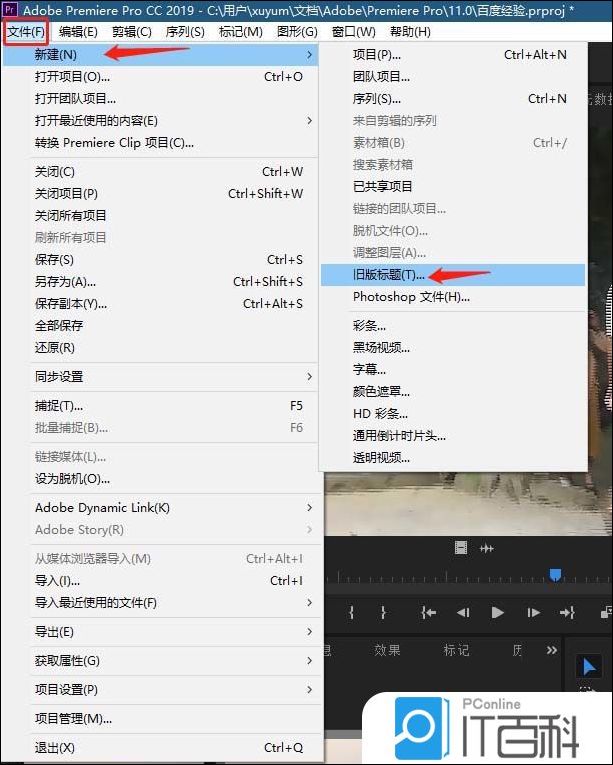Open the 文件(F) menu
This screenshot has height=765, width=613.
pyautogui.click(x=26, y=32)
